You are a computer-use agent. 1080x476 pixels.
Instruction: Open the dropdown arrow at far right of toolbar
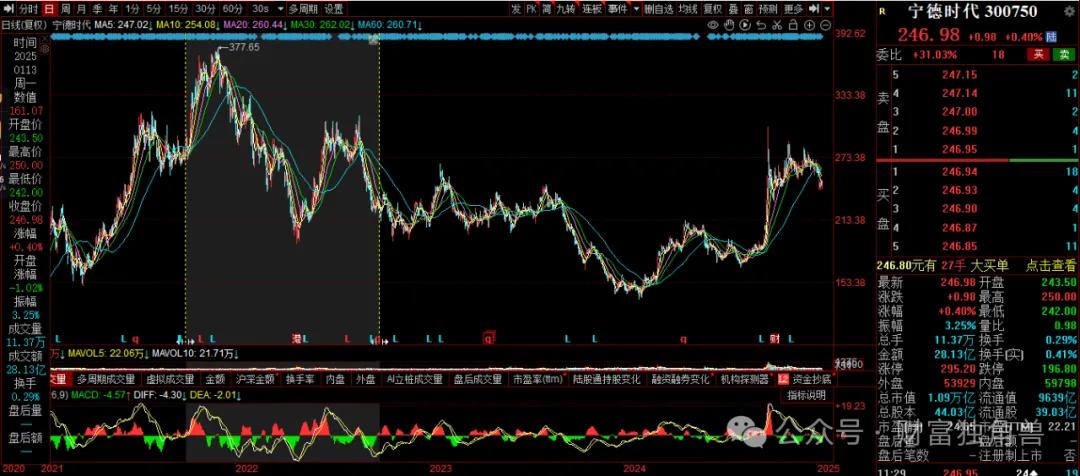827,9
